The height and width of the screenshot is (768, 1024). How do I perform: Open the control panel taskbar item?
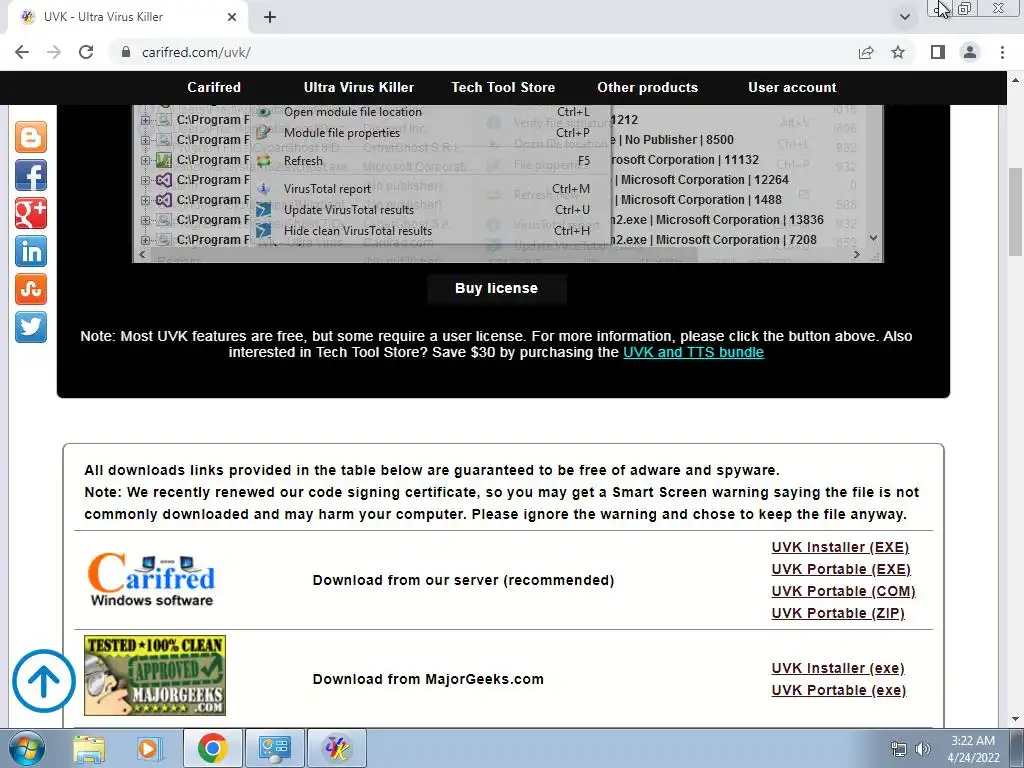pyautogui.click(x=275, y=748)
